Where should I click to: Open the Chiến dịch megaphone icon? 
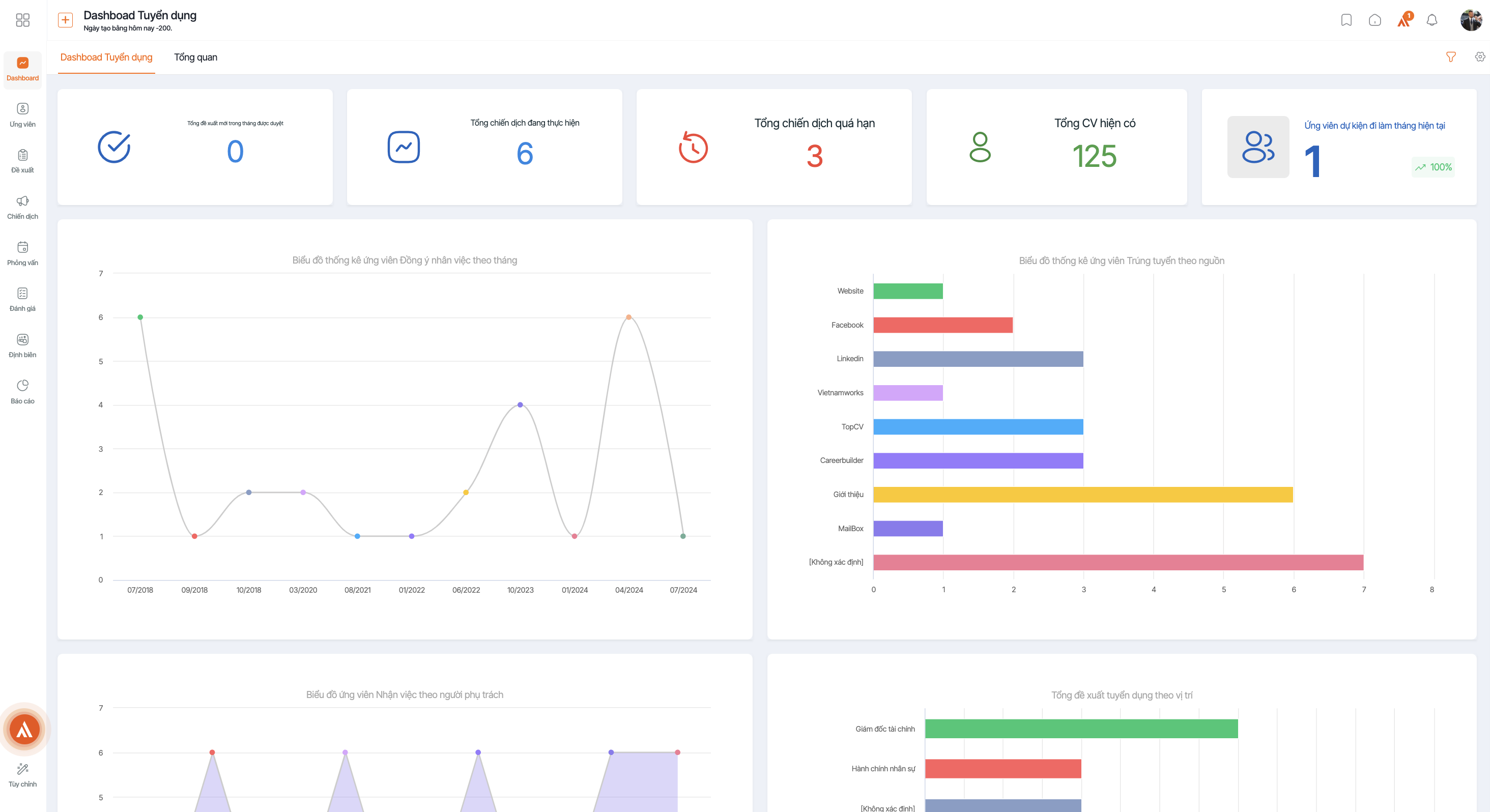(22, 200)
